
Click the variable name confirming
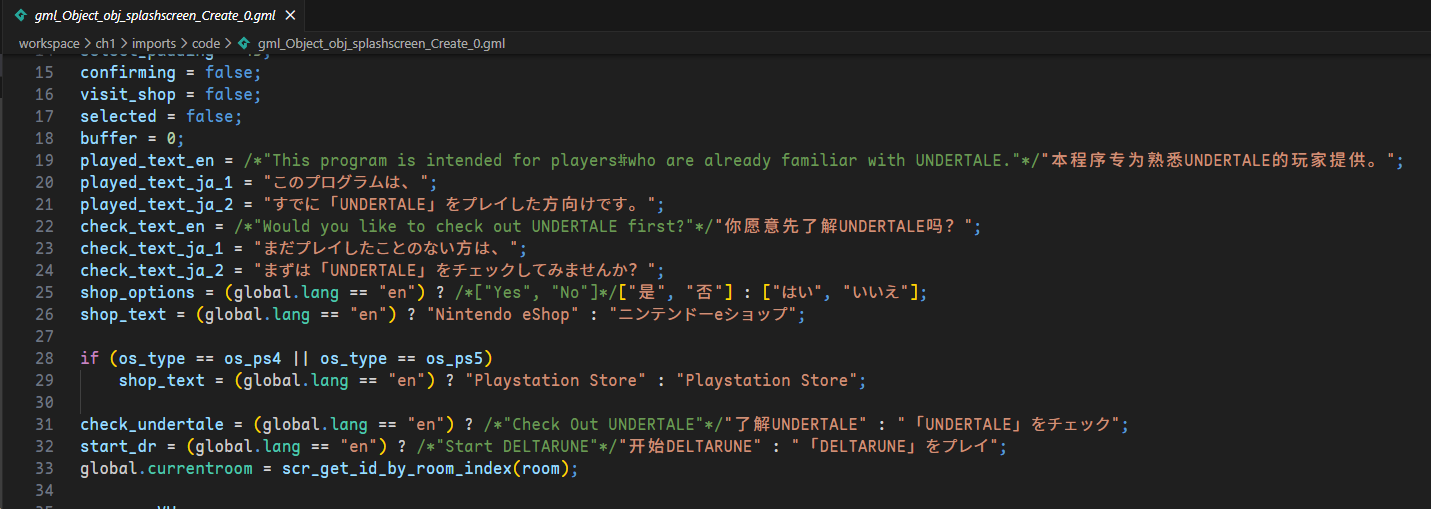128,72
